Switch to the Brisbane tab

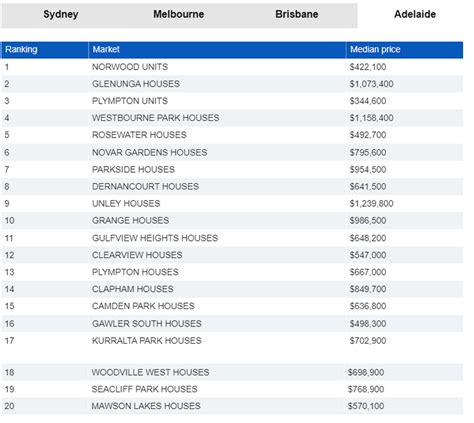[297, 14]
